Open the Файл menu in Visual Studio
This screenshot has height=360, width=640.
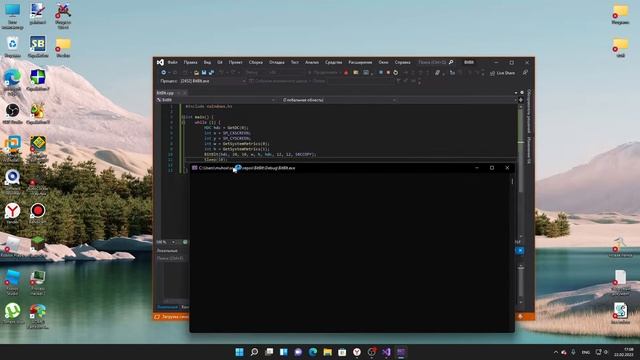172,62
